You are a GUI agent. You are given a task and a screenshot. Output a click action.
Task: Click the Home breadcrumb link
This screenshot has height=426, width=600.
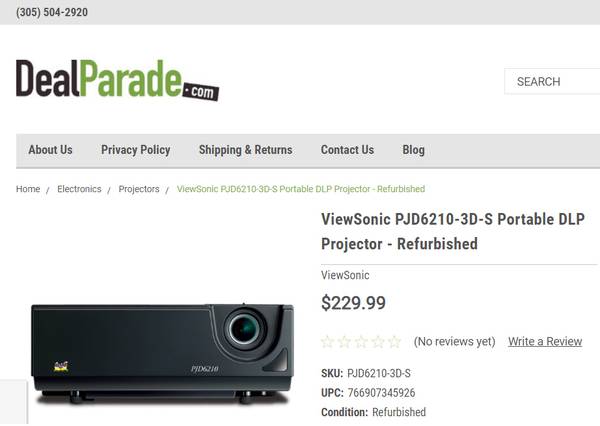(28, 189)
